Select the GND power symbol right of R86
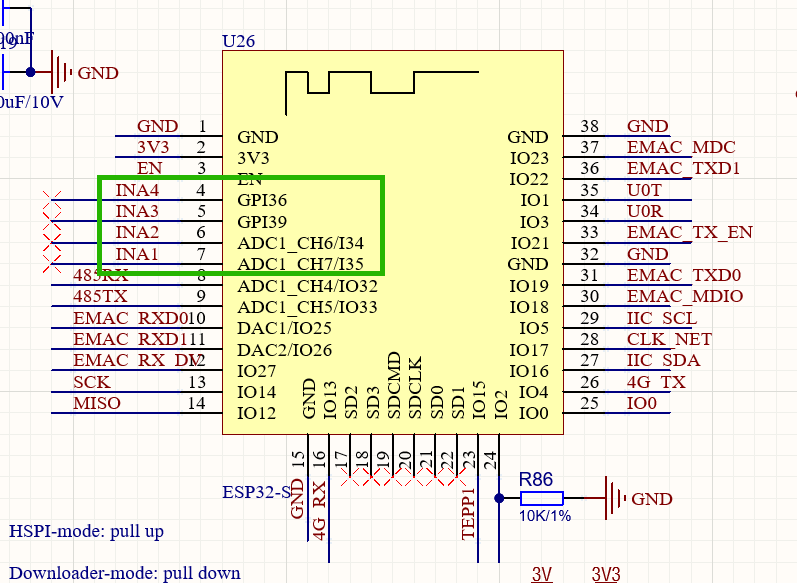 610,498
